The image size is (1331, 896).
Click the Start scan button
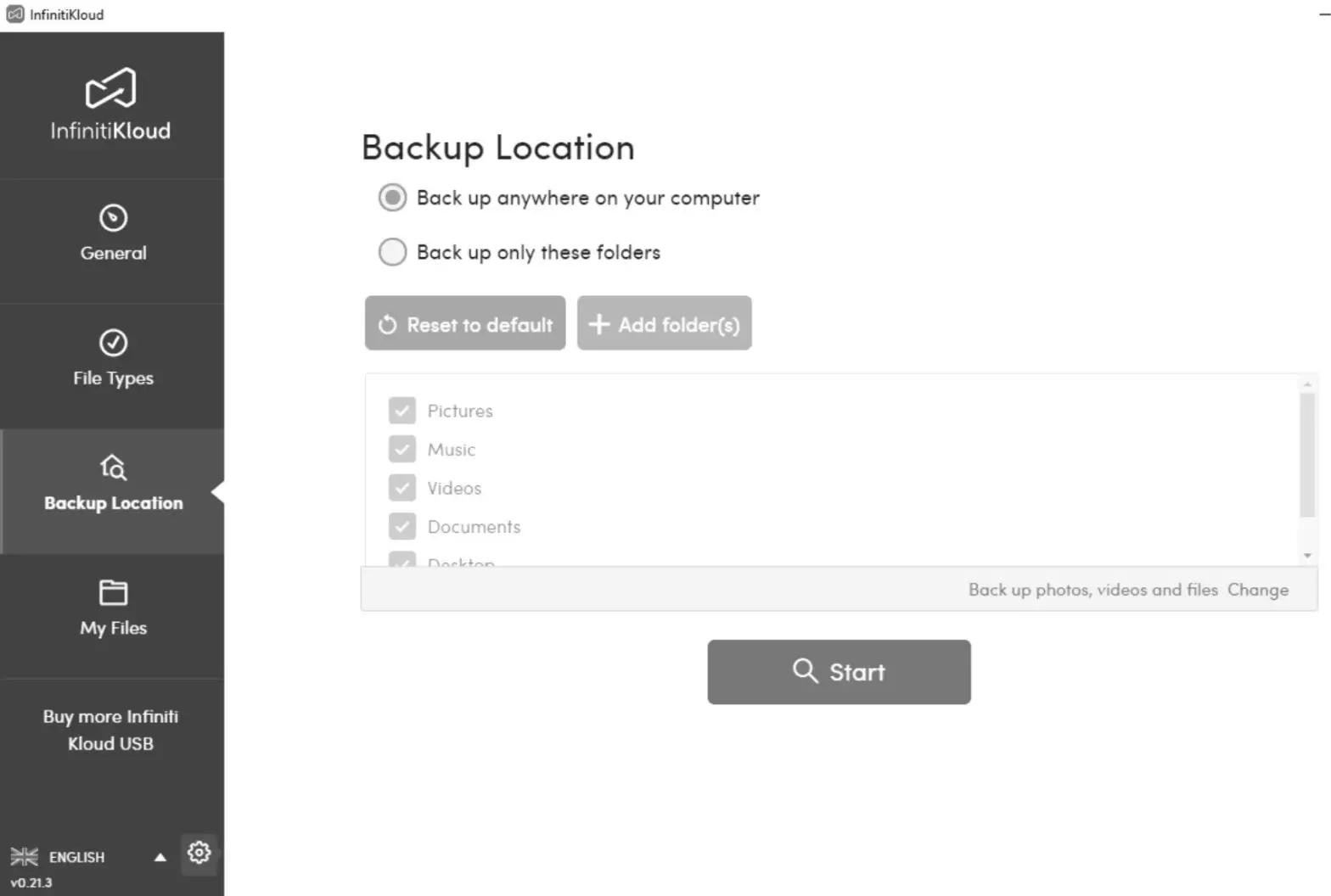[x=839, y=672]
